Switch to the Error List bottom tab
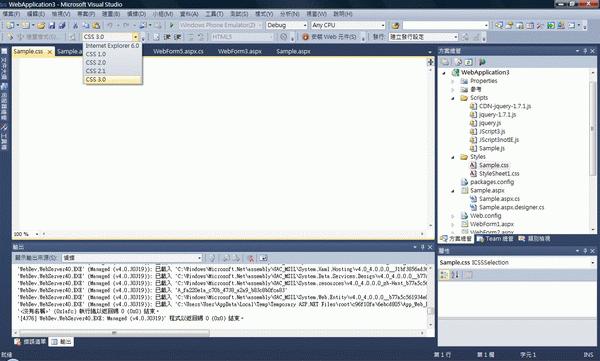 (x=30, y=342)
